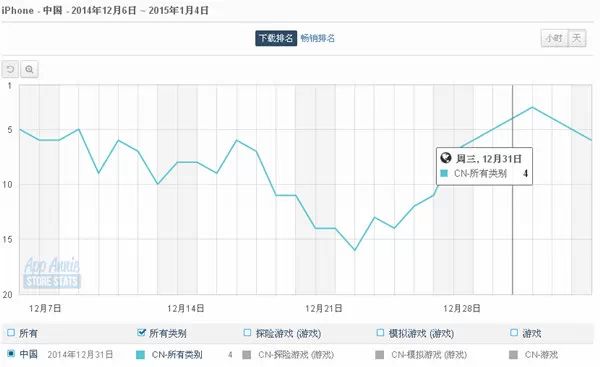Tick the 探险游戏 (游戏) checkbox

pyautogui.click(x=247, y=333)
